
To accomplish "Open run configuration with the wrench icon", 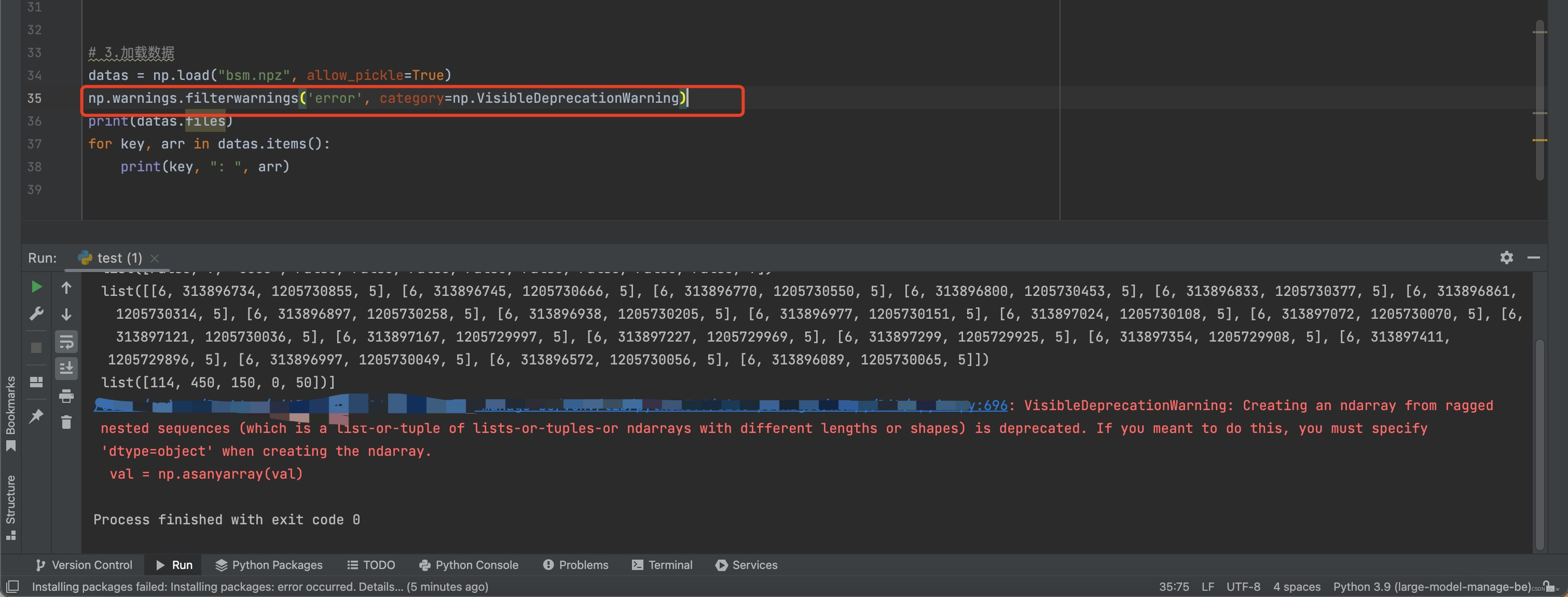I will pyautogui.click(x=36, y=312).
